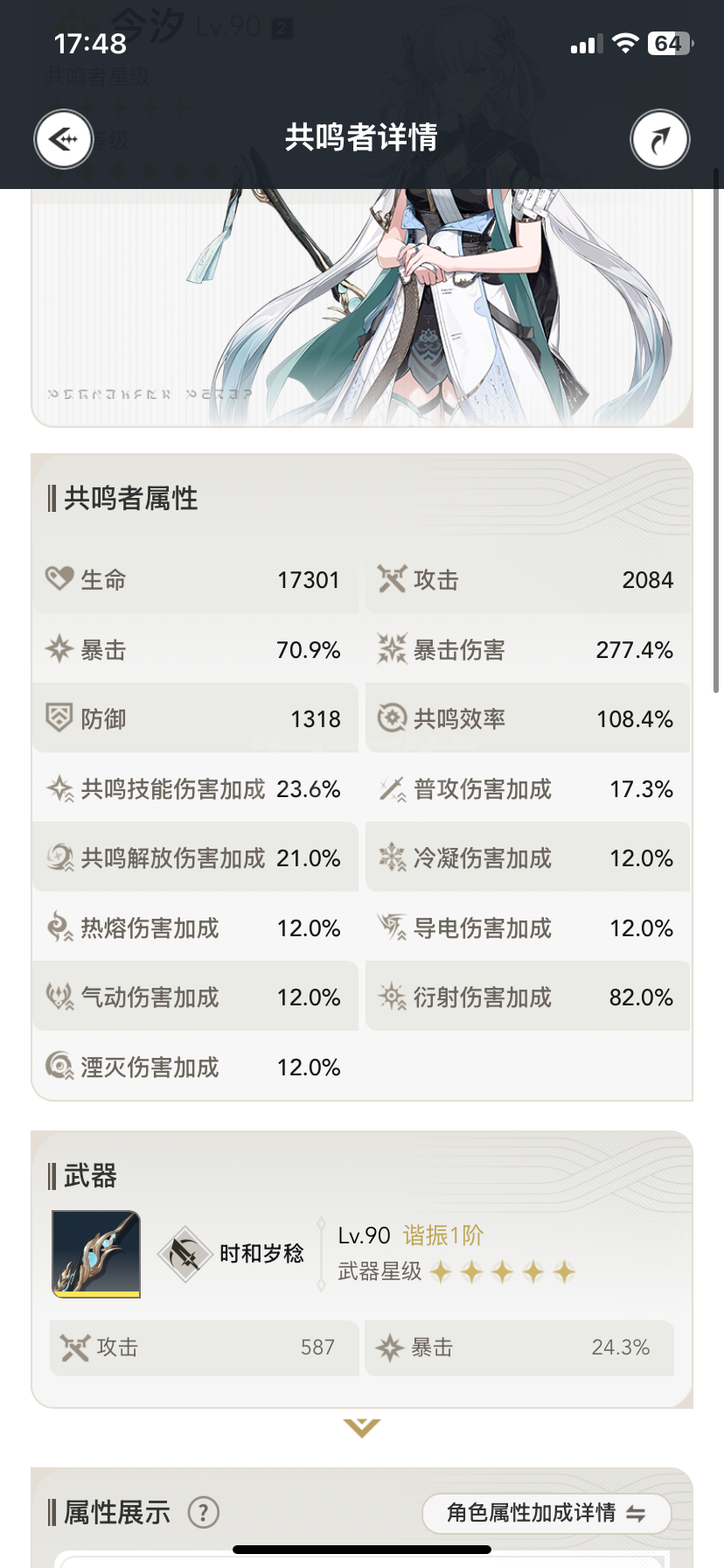Click the Wi-Fi status bar icon
This screenshot has width=724, height=1568.
coord(625,44)
